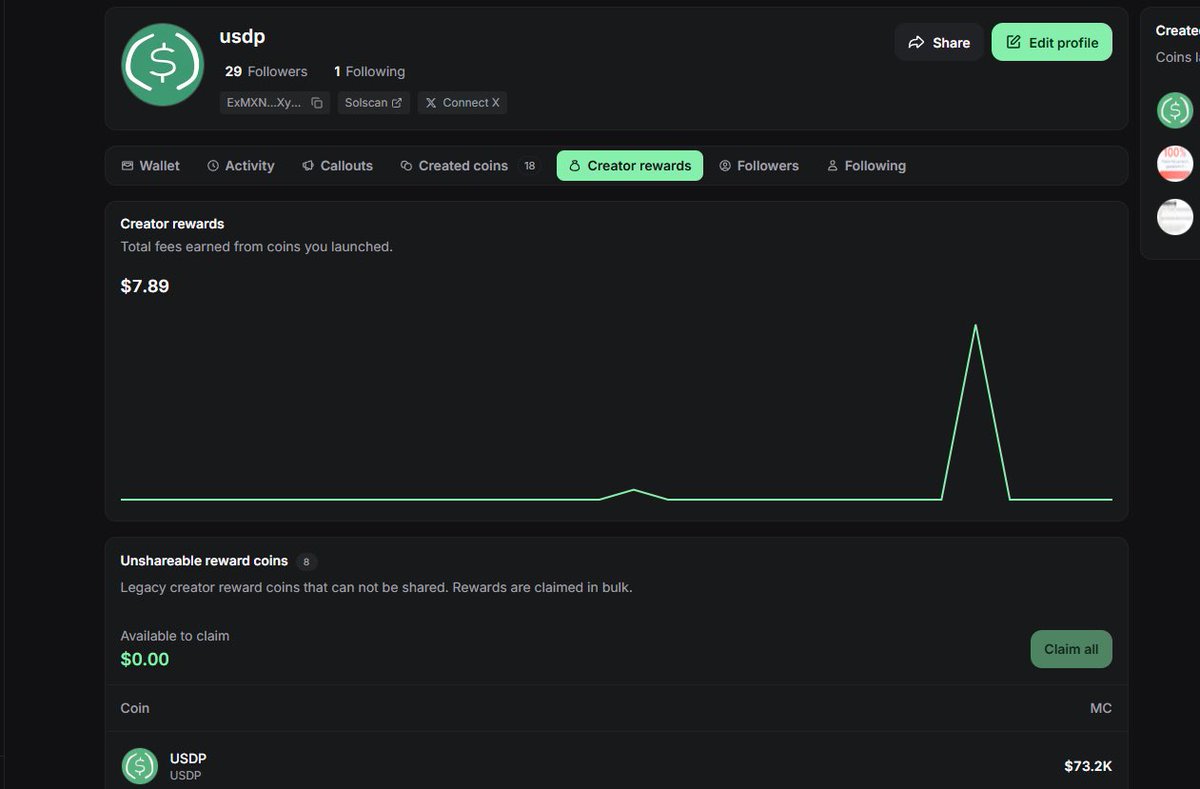Click the share arrow icon
1200x789 pixels.
click(916, 42)
